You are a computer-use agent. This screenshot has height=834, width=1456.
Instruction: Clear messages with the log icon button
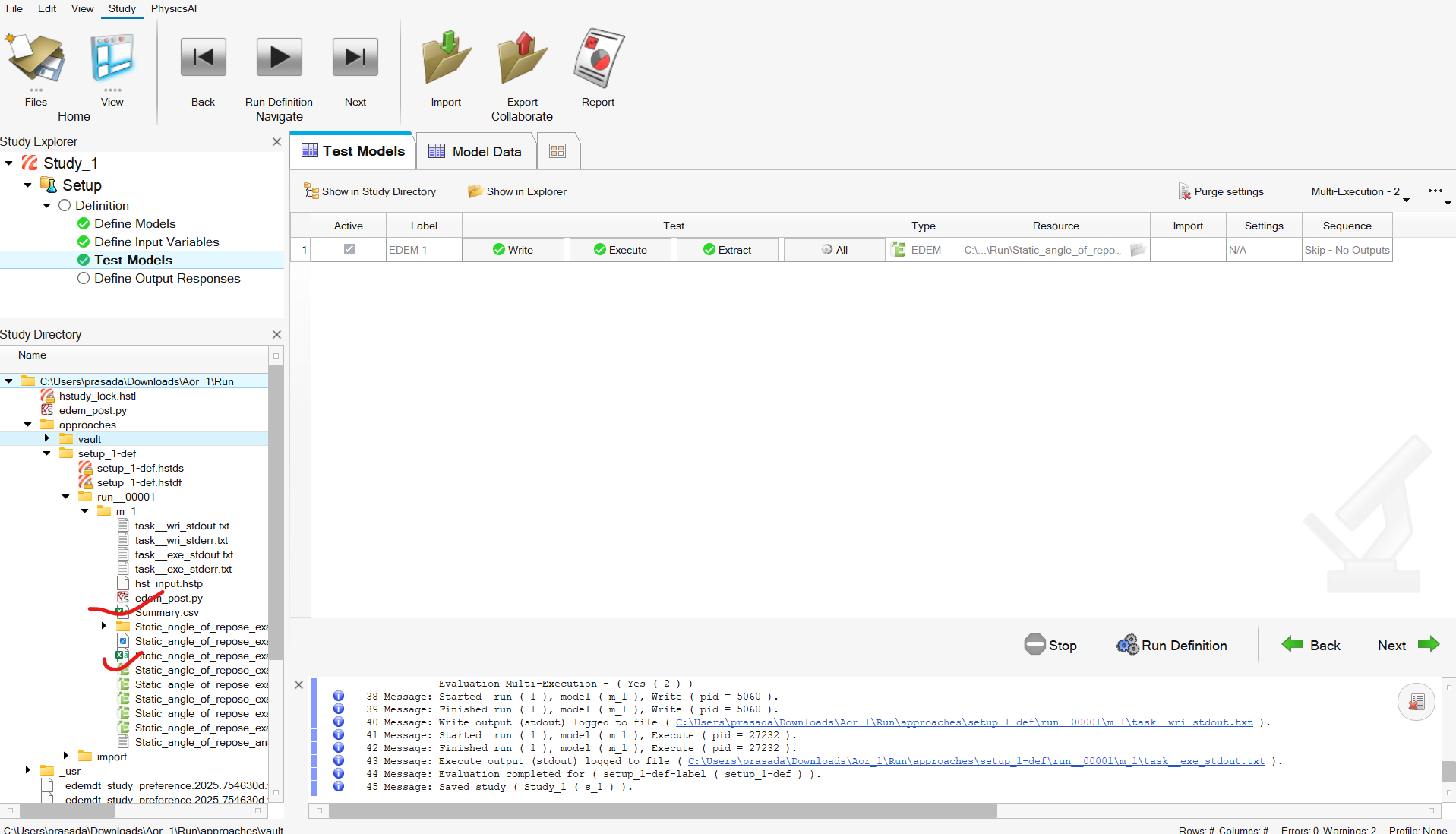[1416, 702]
